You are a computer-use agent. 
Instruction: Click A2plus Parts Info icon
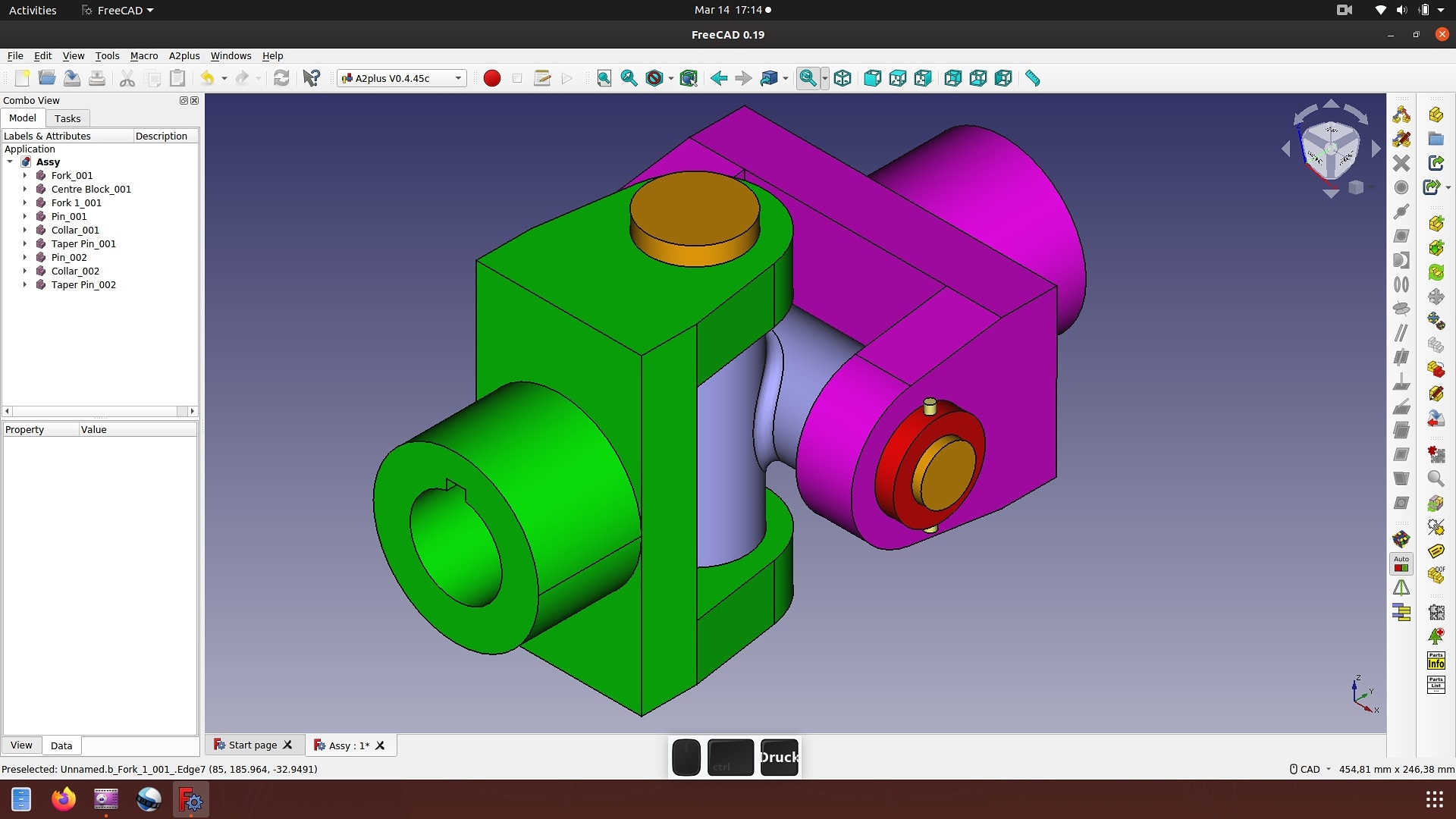(x=1436, y=661)
